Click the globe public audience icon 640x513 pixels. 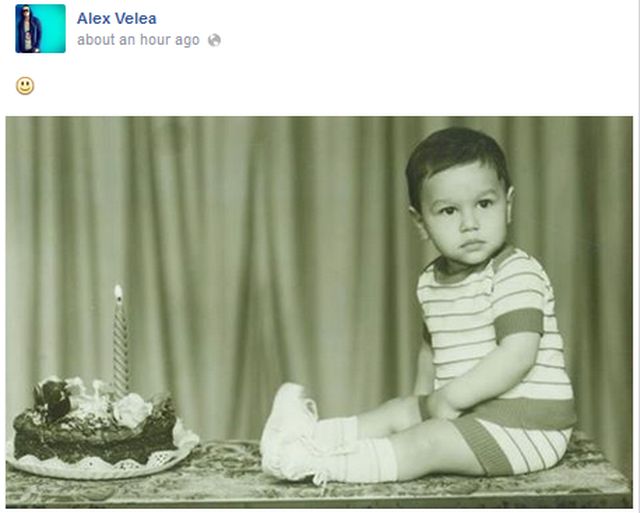coord(214,40)
